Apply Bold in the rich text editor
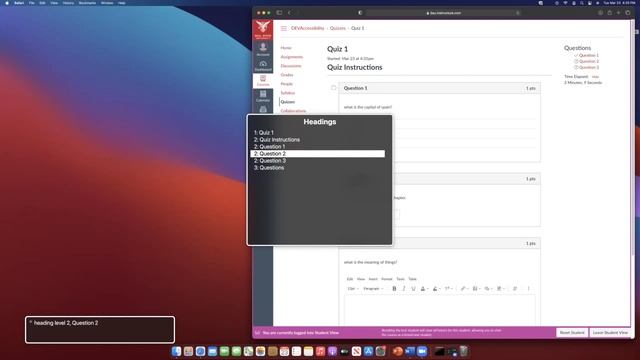640x360 pixels. tap(394, 289)
